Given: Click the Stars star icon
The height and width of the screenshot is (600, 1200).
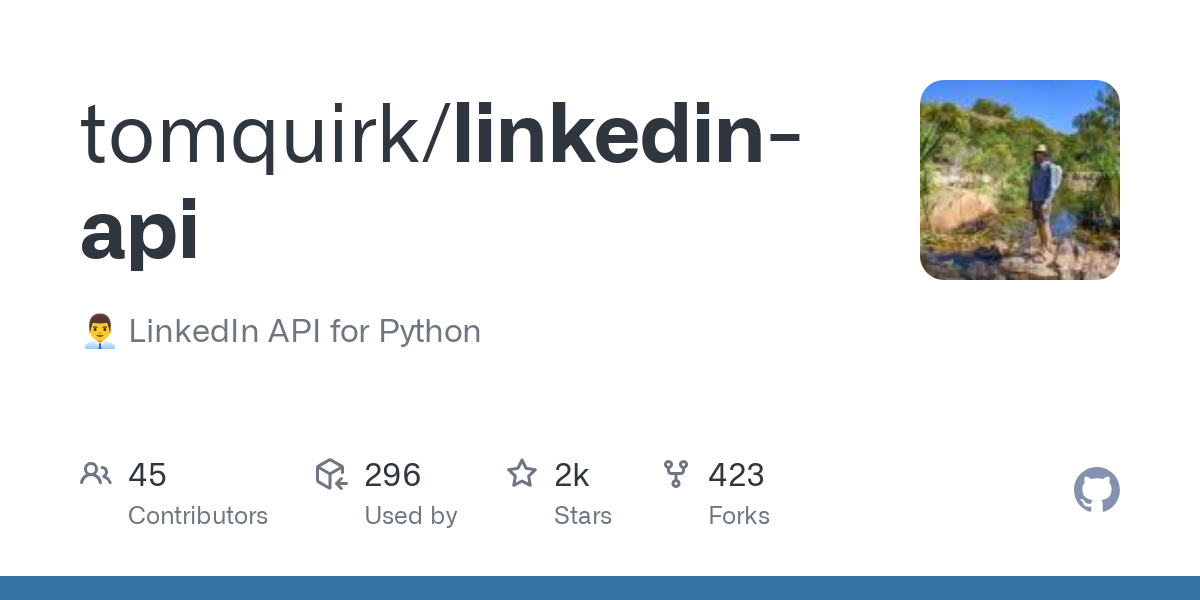Looking at the screenshot, I should [522, 473].
